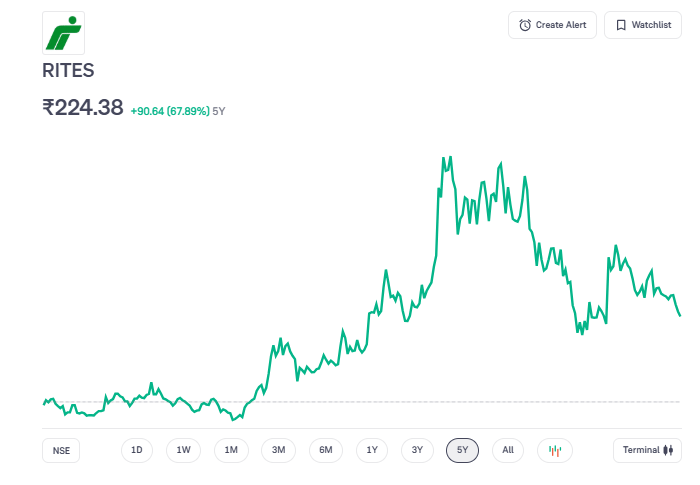Show All-time price history

click(x=508, y=450)
